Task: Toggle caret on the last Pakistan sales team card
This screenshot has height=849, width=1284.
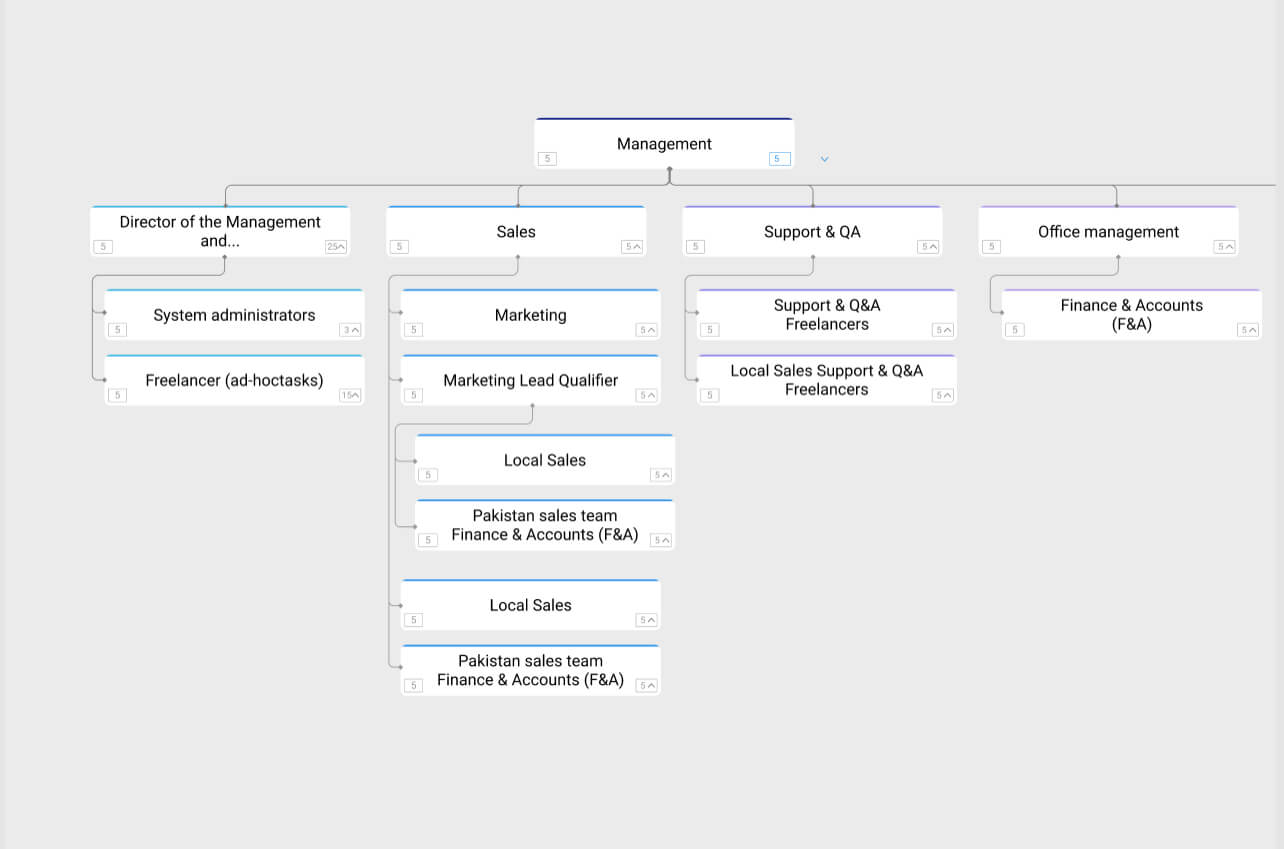Action: (647, 685)
